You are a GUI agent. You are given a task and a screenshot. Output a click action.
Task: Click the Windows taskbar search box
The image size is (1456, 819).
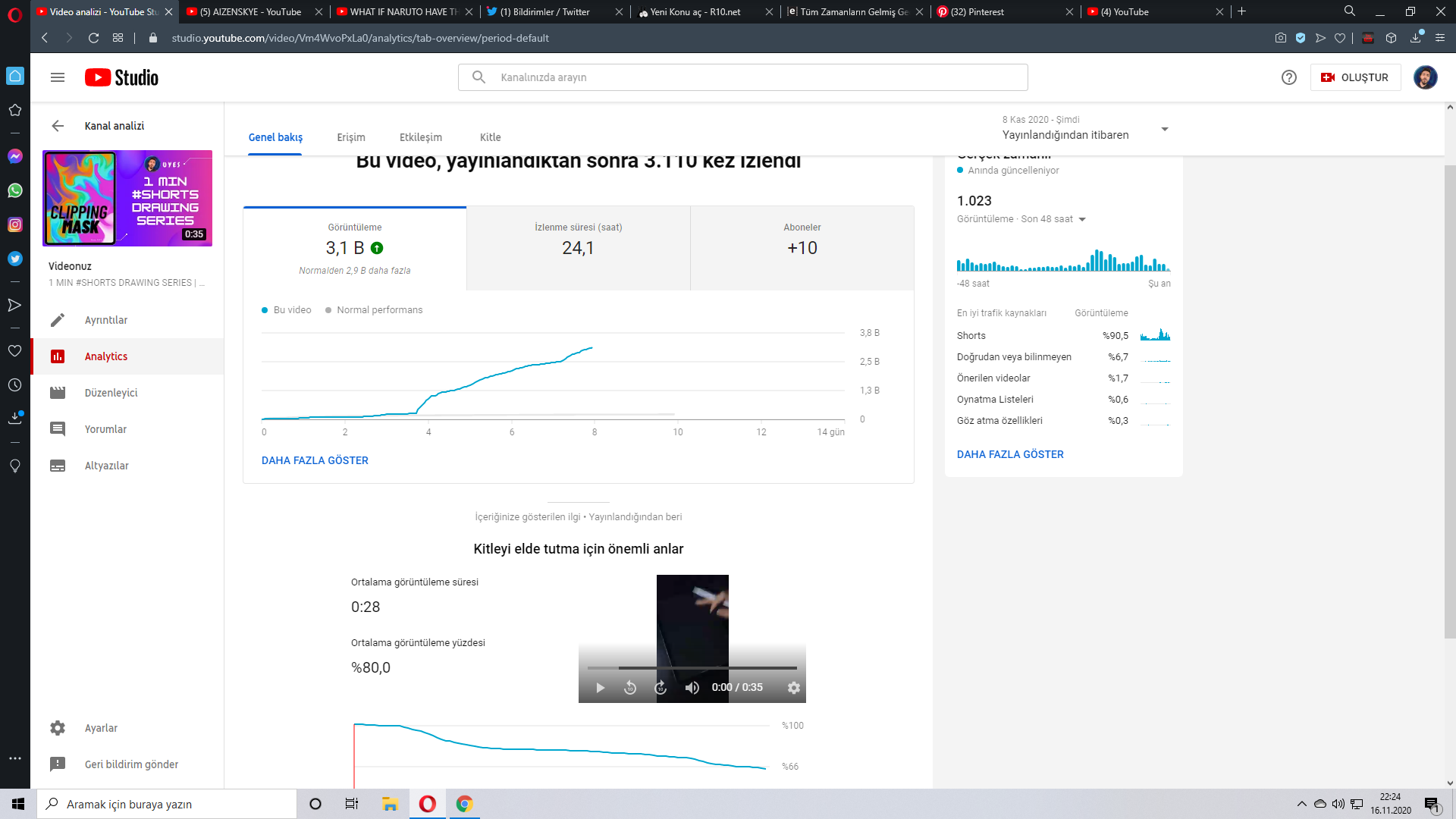click(x=167, y=804)
